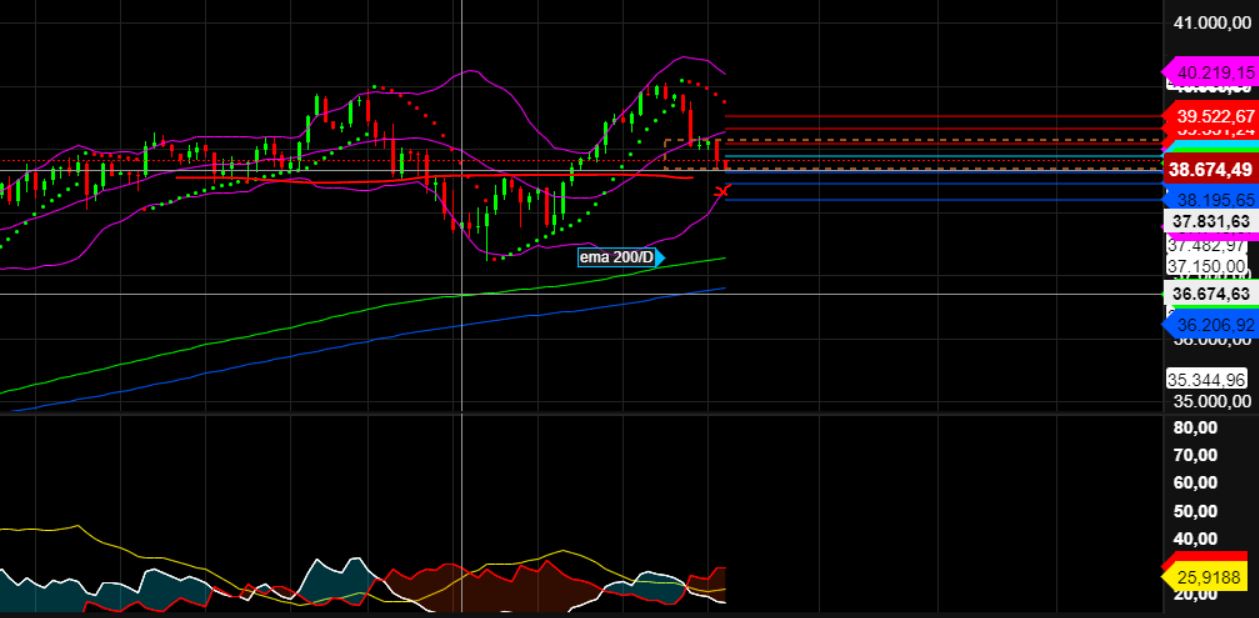Viewport: 1259px width, 618px height.
Task: Toggle the white price level 37.831,63
Action: (1208, 222)
